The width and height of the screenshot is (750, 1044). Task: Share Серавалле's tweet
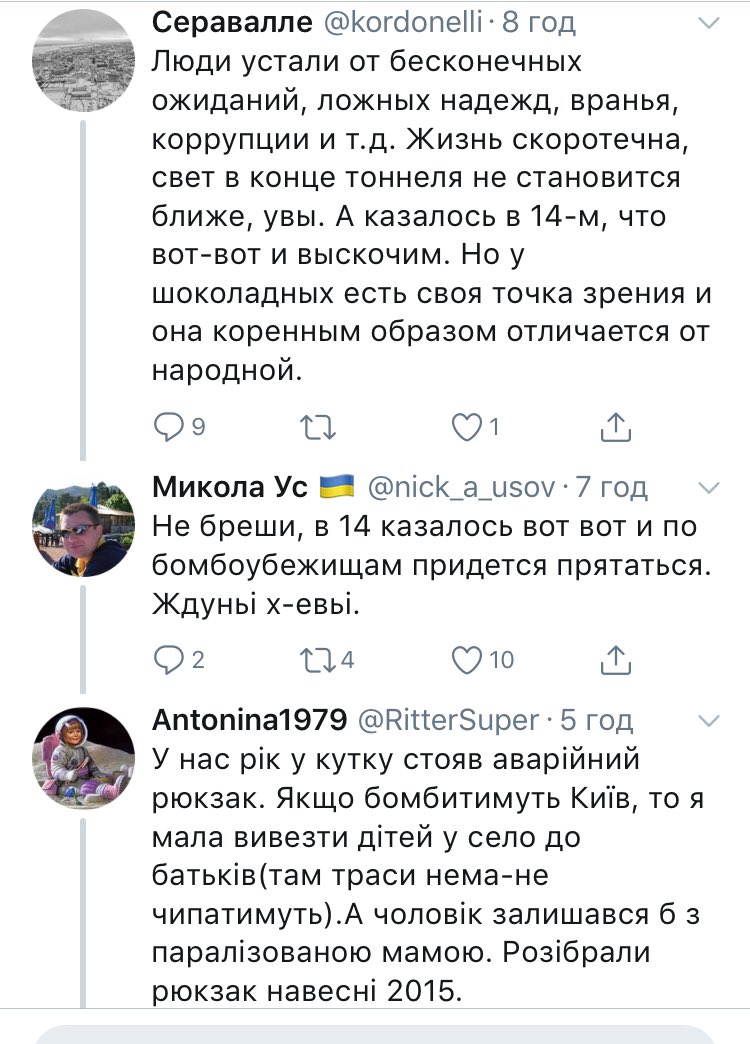click(617, 427)
